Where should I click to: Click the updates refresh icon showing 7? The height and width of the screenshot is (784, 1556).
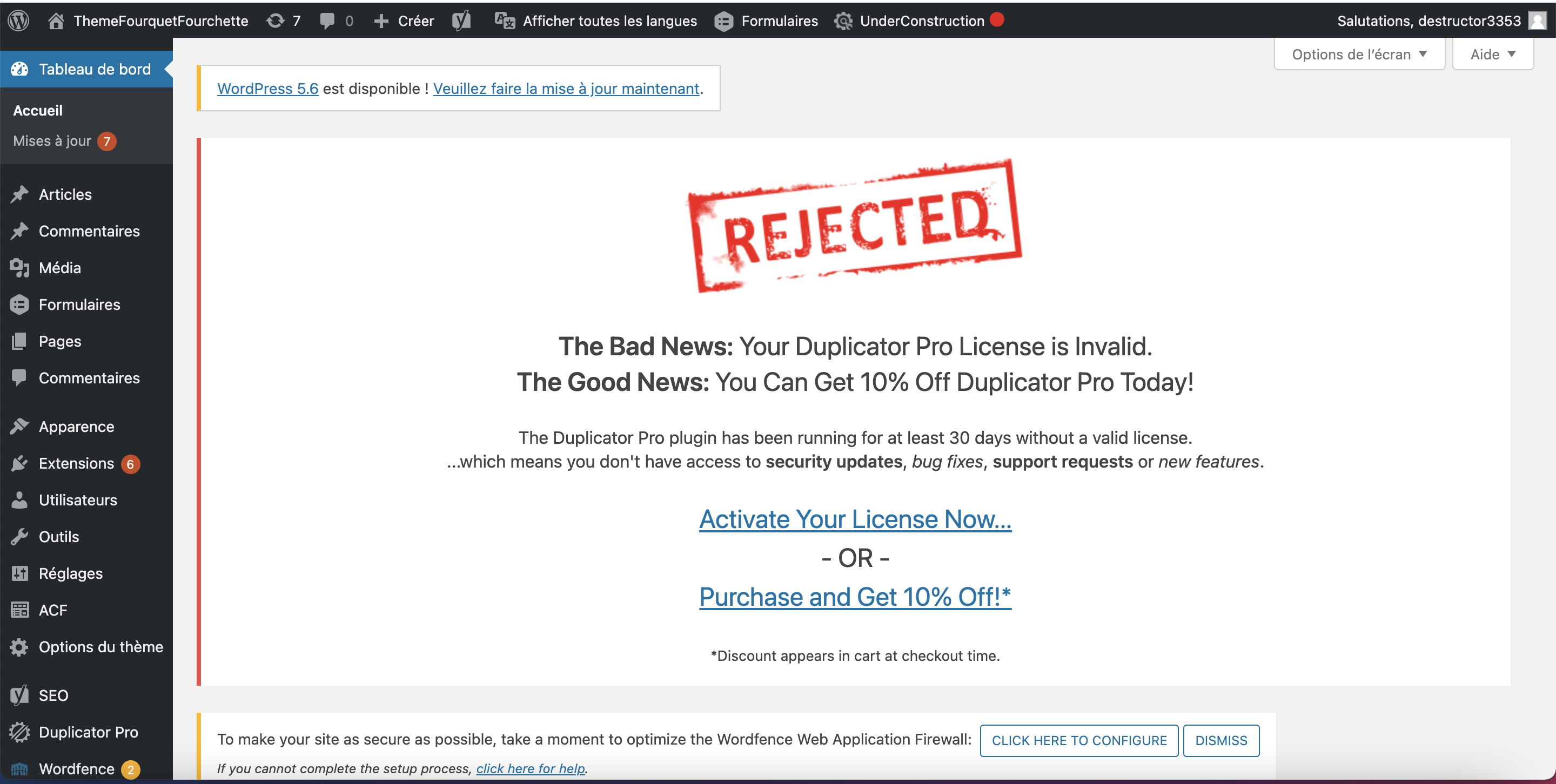coord(276,21)
